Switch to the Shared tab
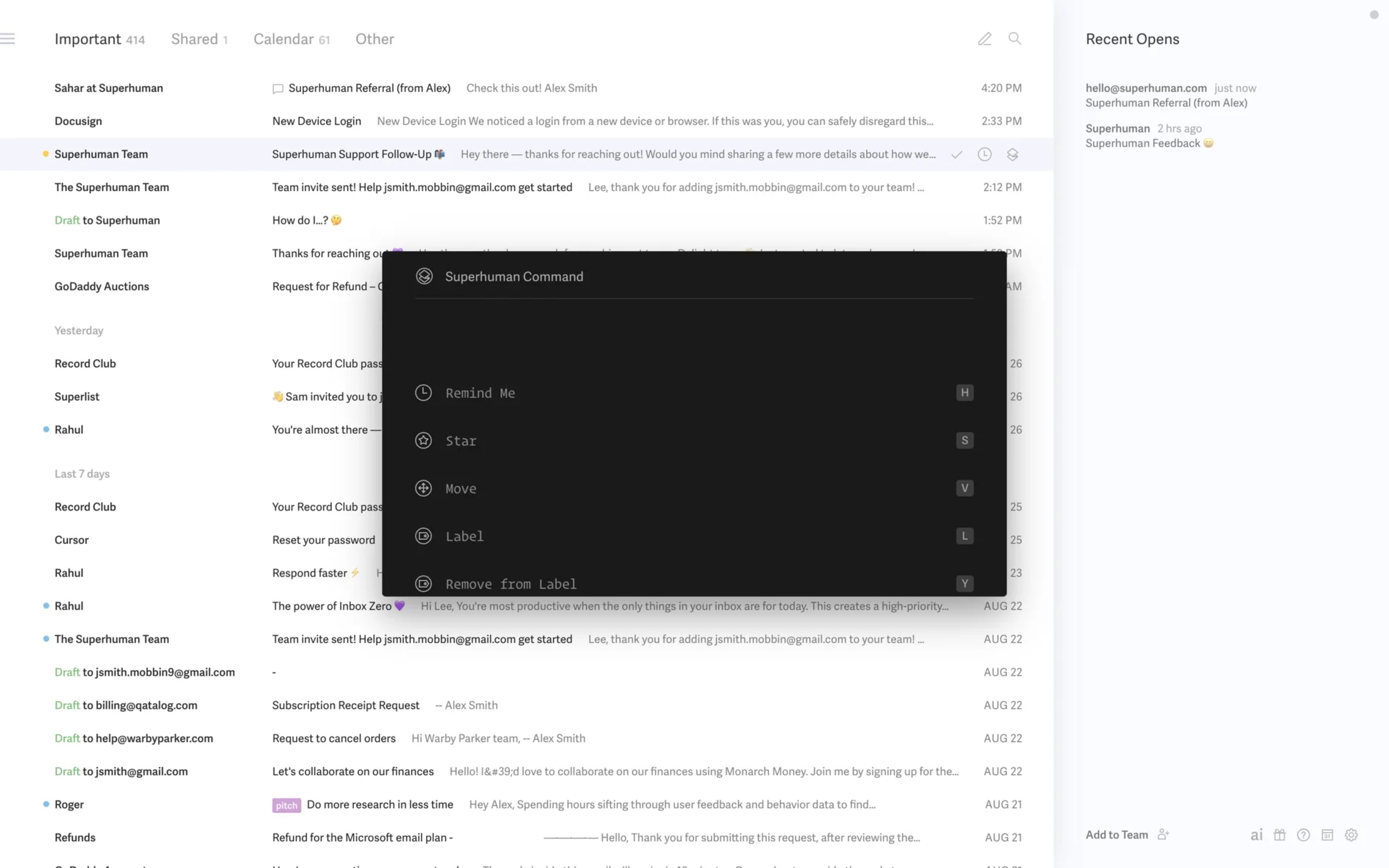1389x868 pixels. (195, 39)
